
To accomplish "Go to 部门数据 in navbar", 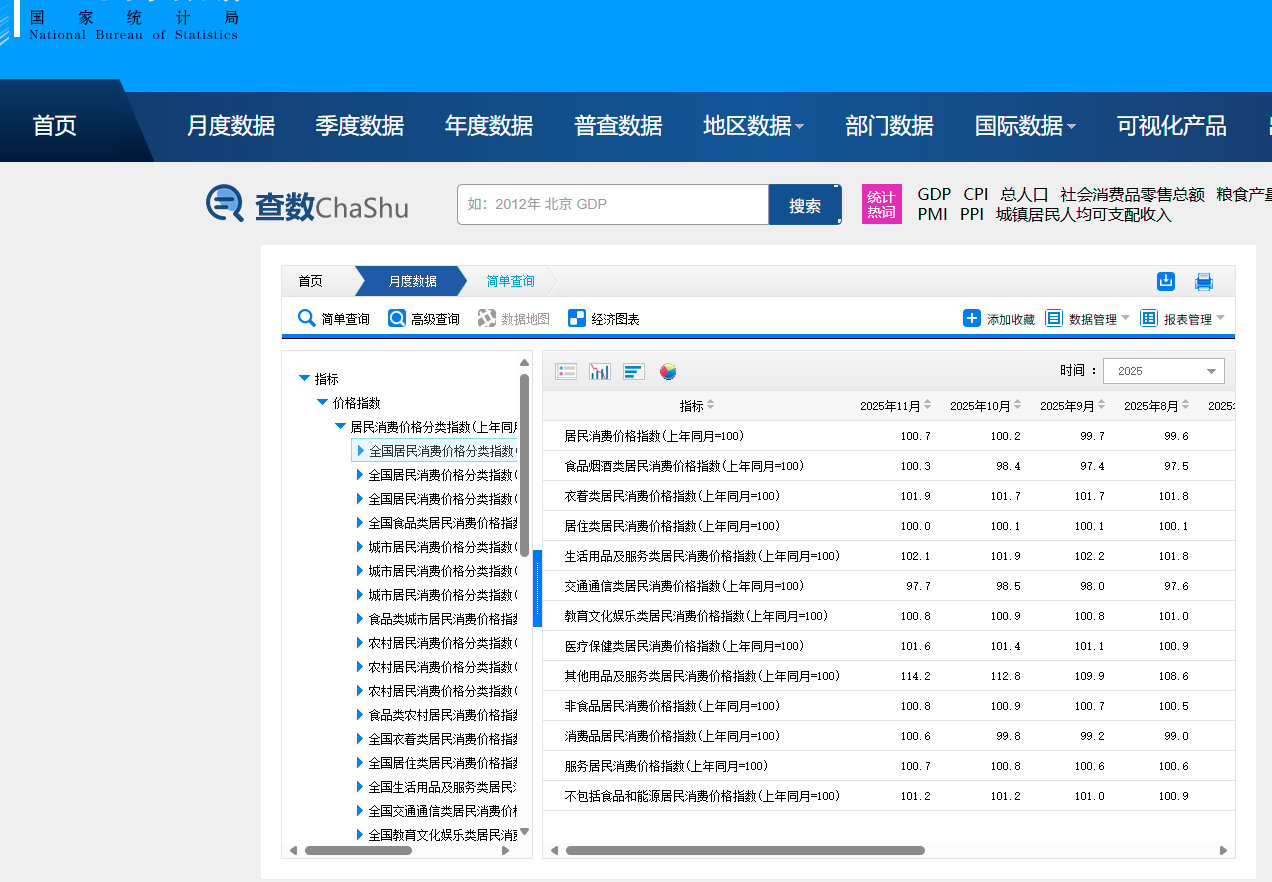I will click(x=889, y=126).
